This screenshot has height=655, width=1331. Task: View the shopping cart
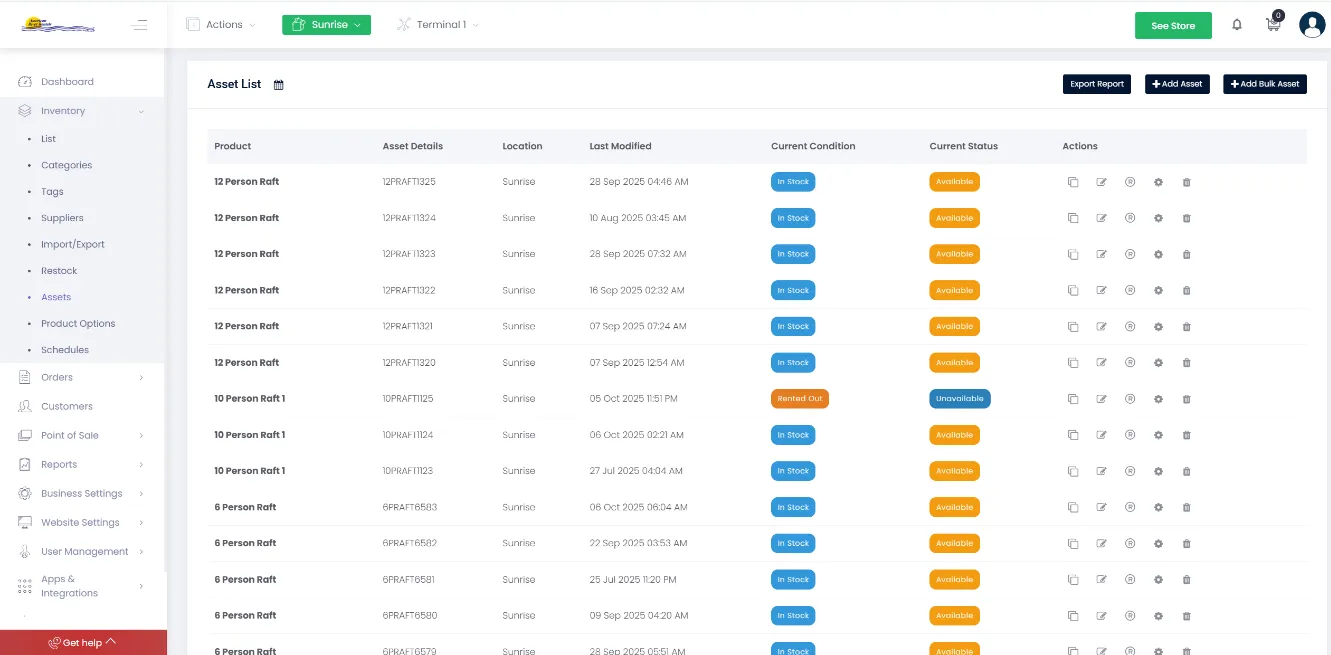pyautogui.click(x=1273, y=24)
